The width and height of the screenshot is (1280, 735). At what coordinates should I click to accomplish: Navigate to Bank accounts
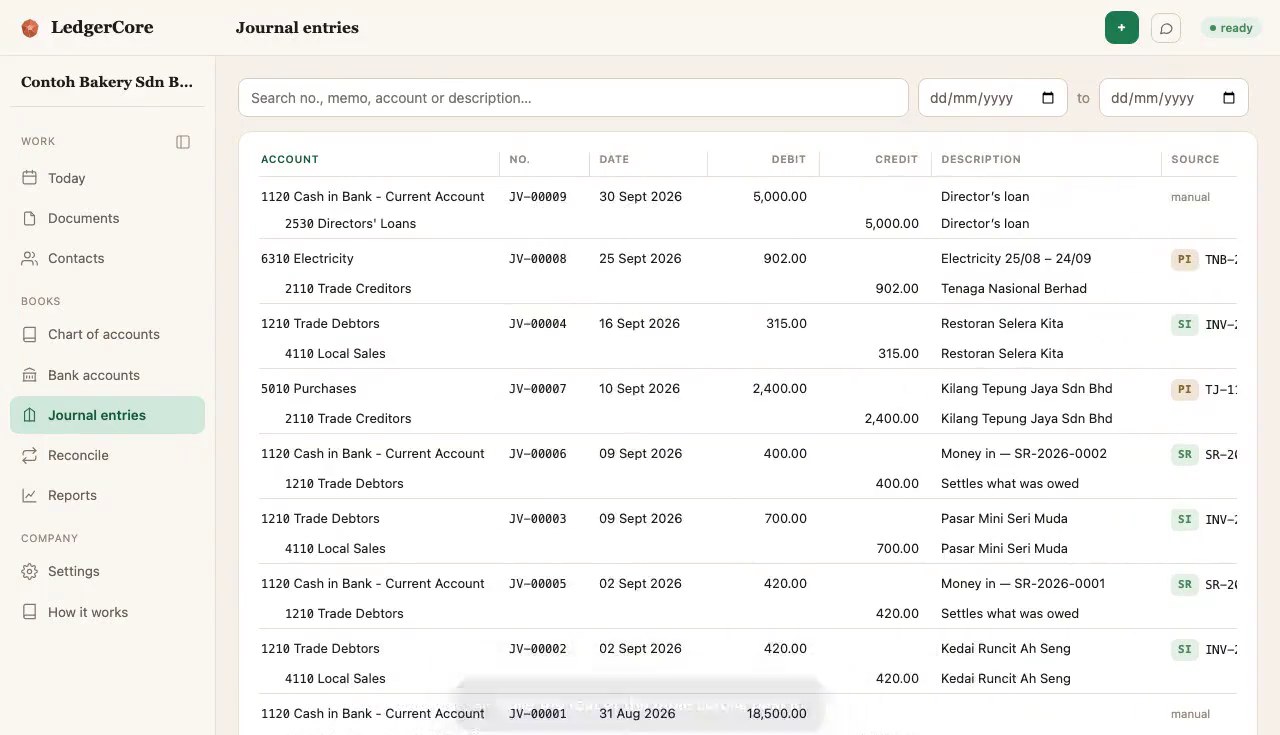[x=107, y=375]
